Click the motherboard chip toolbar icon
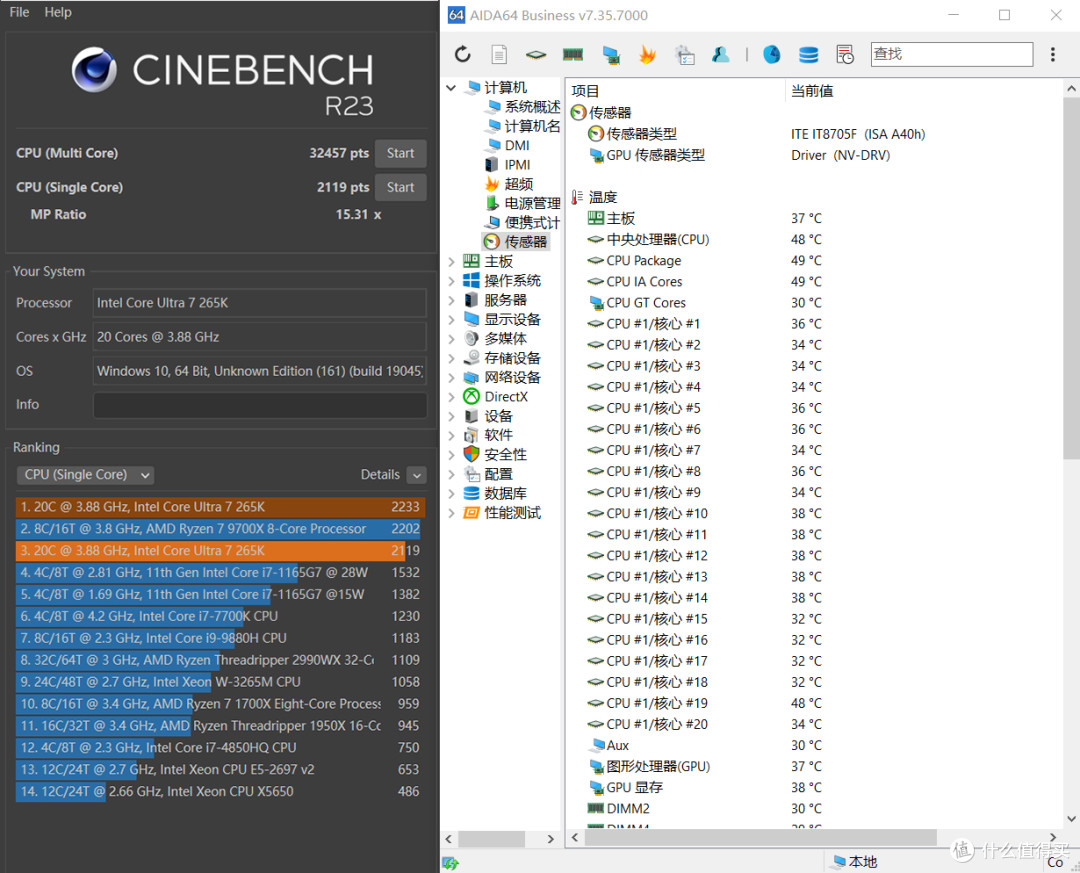 point(536,54)
